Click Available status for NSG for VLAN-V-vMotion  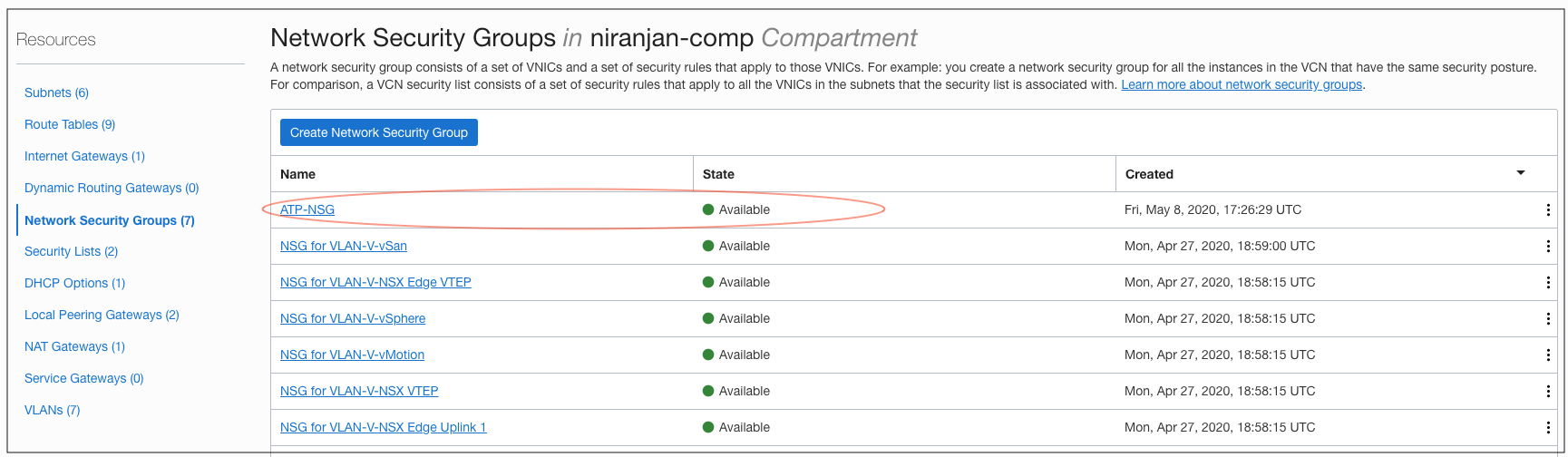pyautogui.click(x=736, y=355)
